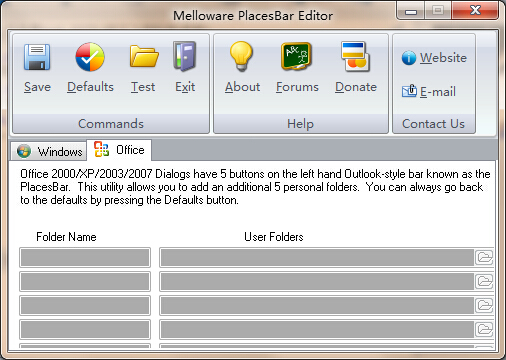Click the Exit door icon
506x360 pixels.
(x=185, y=56)
